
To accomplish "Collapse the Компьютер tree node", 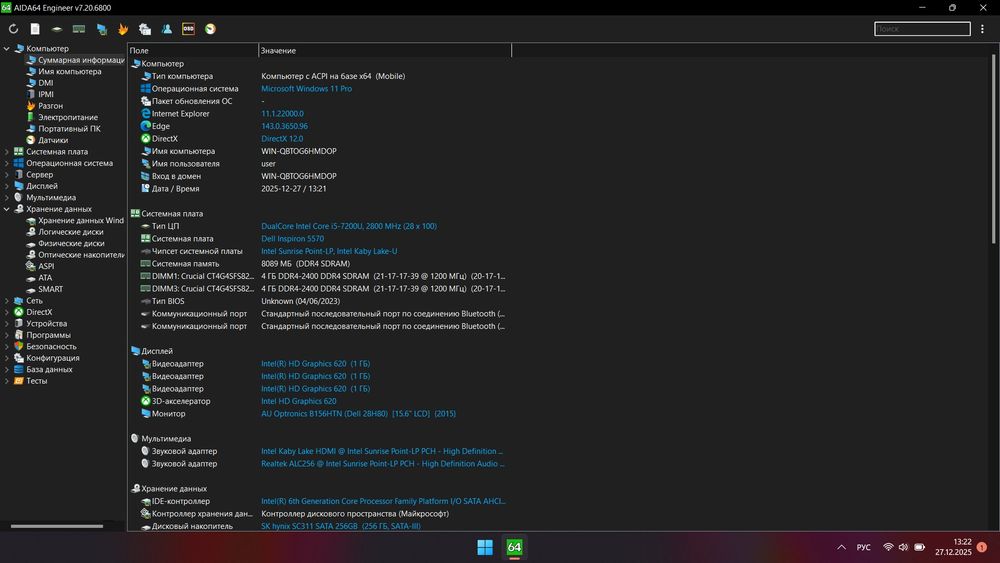I will pyautogui.click(x=6, y=48).
